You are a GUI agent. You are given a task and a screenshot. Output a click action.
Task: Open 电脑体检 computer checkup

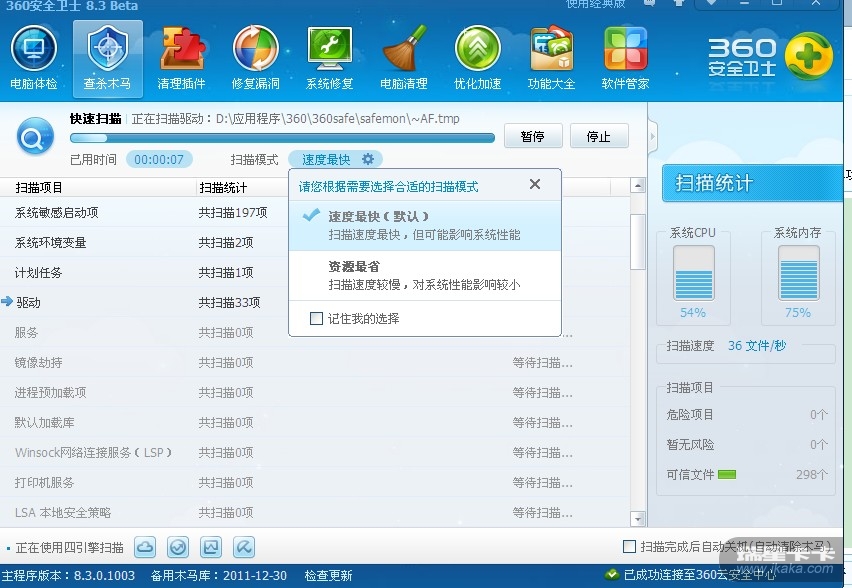(x=34, y=58)
